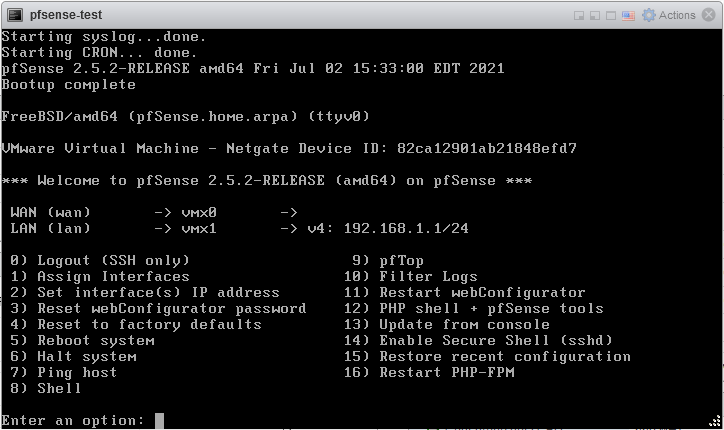Click the 'Assign Interfaces' menu line

point(100,276)
